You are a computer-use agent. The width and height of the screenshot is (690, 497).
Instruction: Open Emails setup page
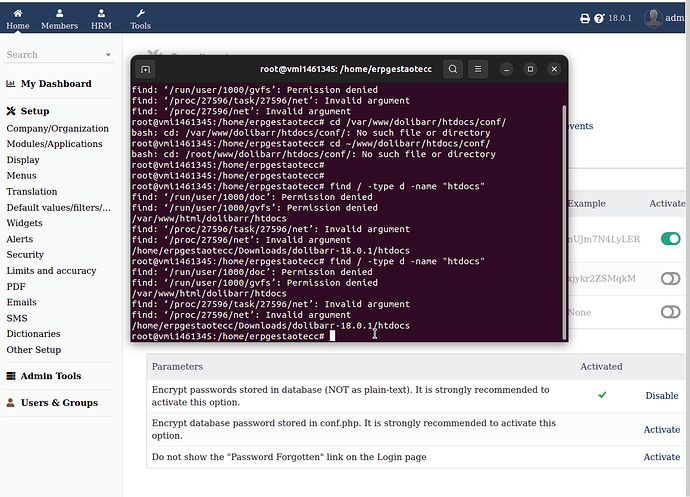point(22,302)
